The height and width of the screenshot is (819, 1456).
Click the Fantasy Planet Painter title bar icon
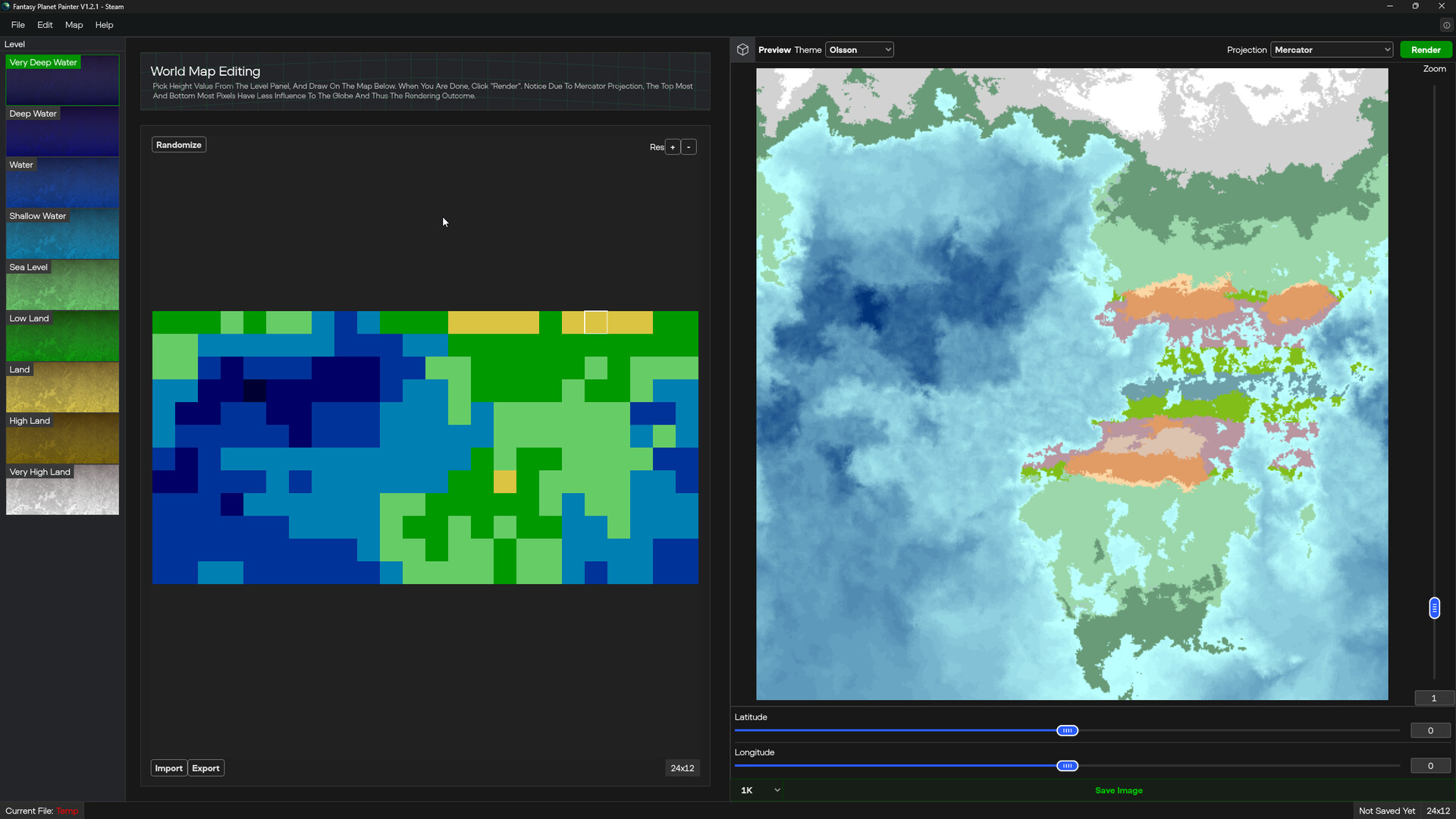(x=6, y=6)
